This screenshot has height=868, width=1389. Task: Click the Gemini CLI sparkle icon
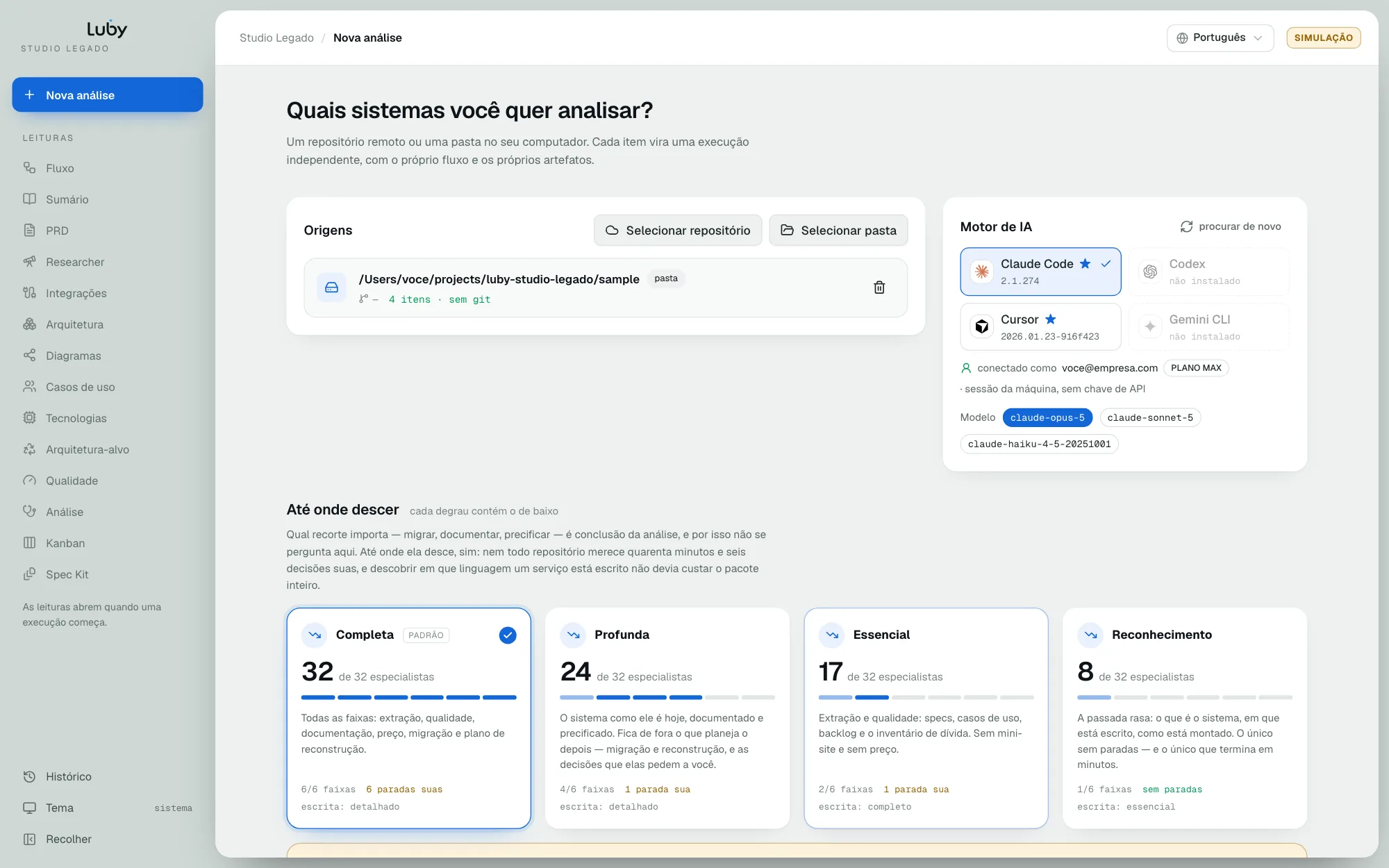coord(1150,326)
